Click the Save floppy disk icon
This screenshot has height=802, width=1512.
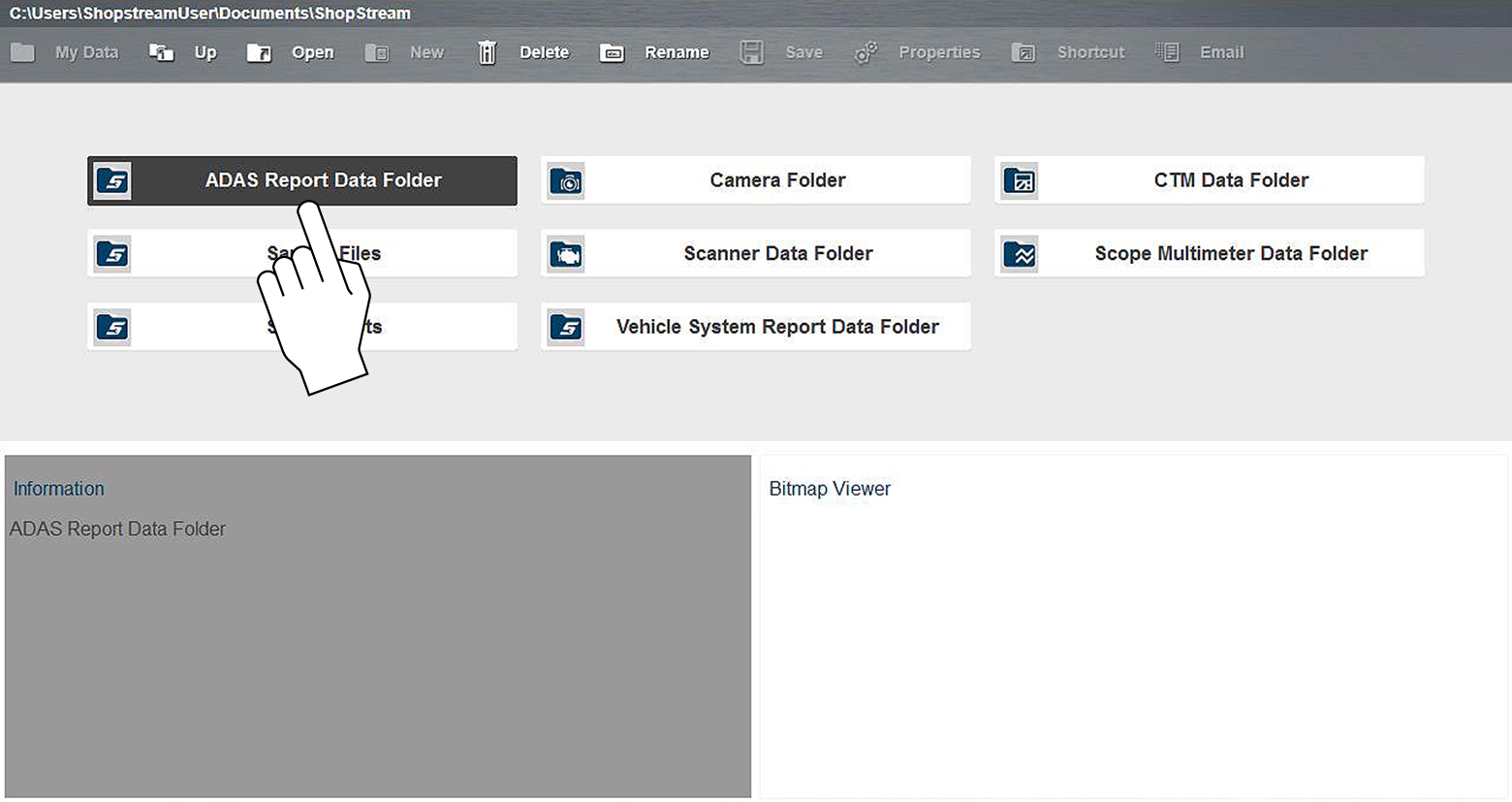(x=751, y=52)
